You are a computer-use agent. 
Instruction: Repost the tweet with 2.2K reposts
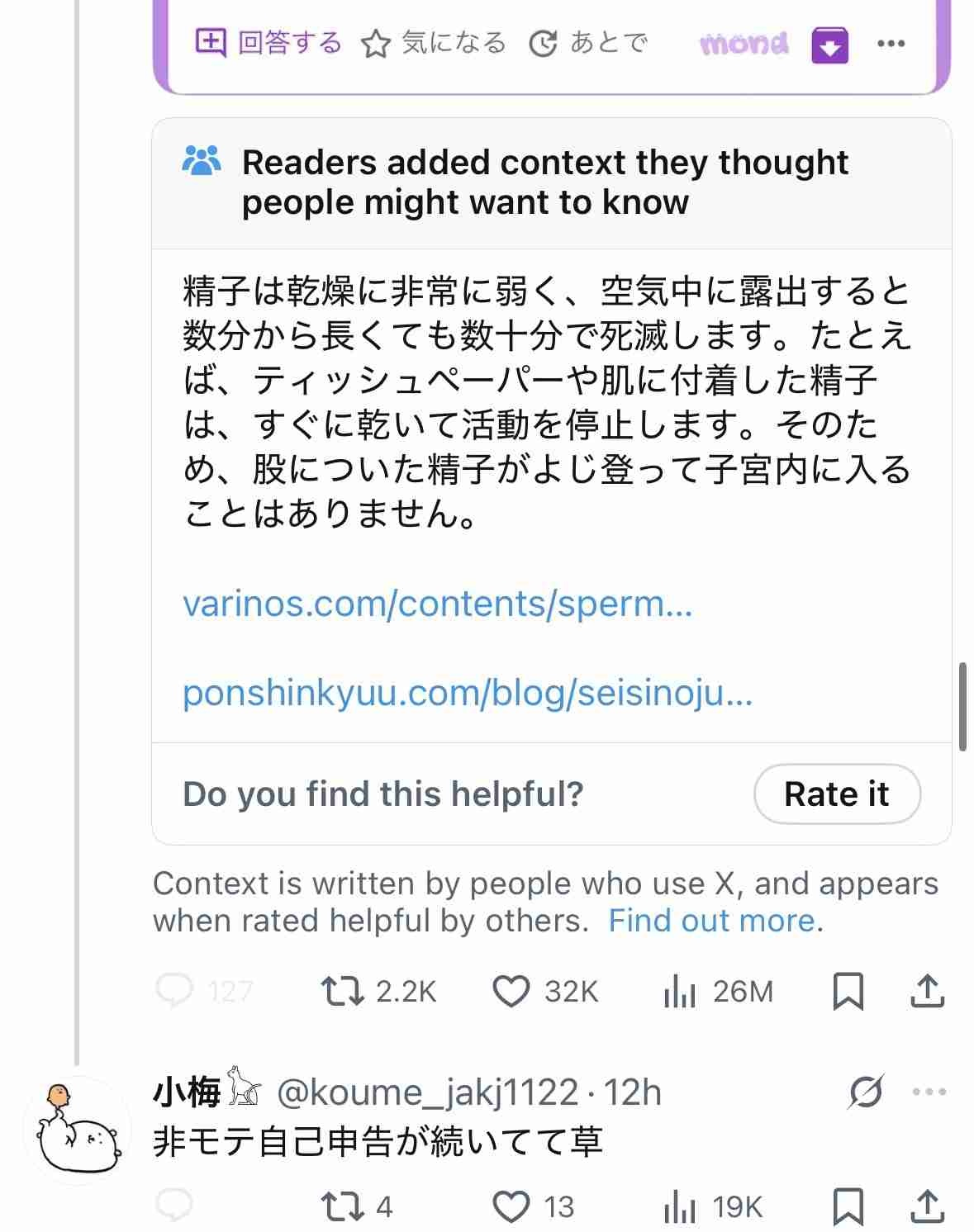coord(343,991)
